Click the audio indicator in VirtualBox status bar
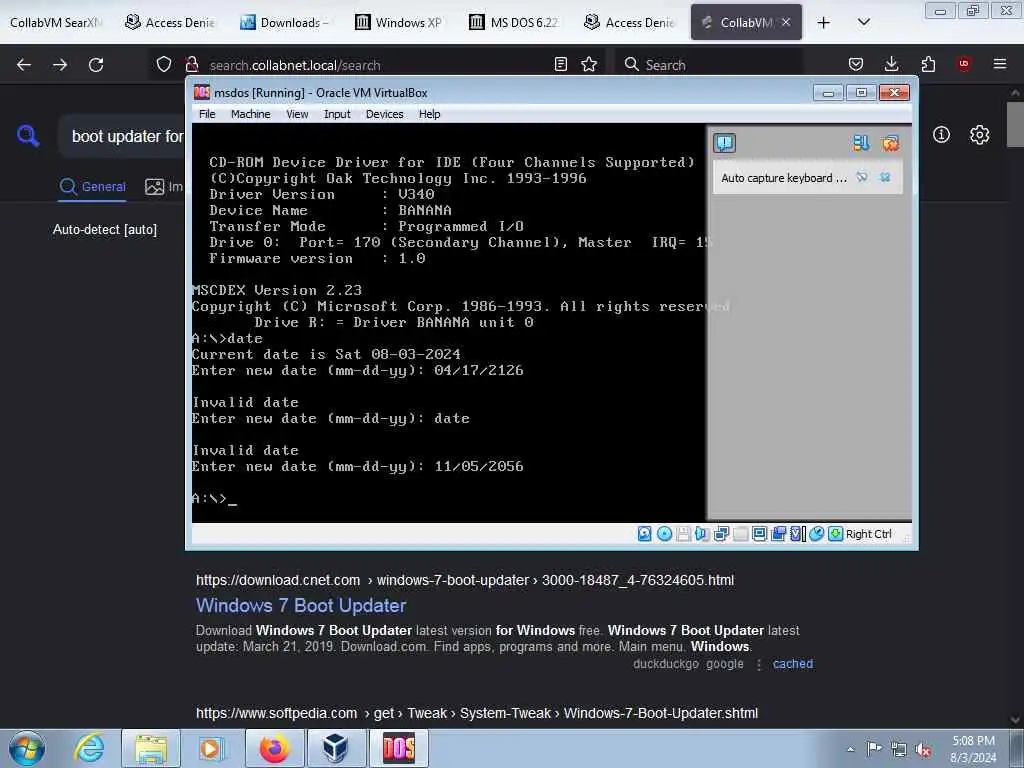The image size is (1024, 768). [702, 534]
